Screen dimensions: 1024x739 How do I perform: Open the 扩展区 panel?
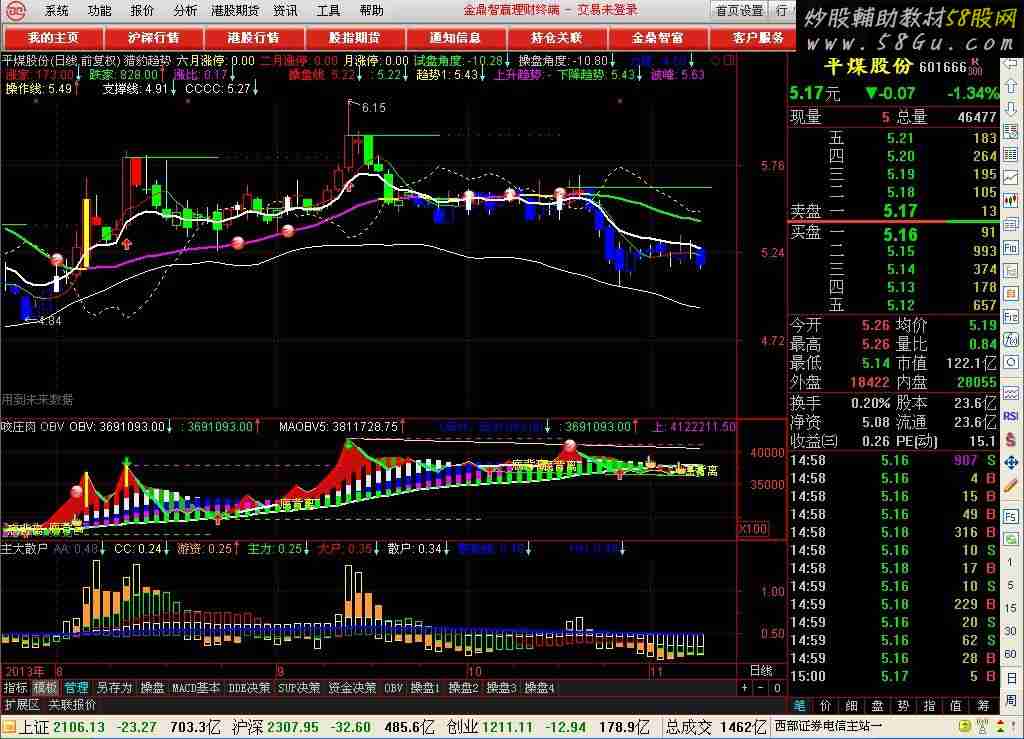point(23,705)
